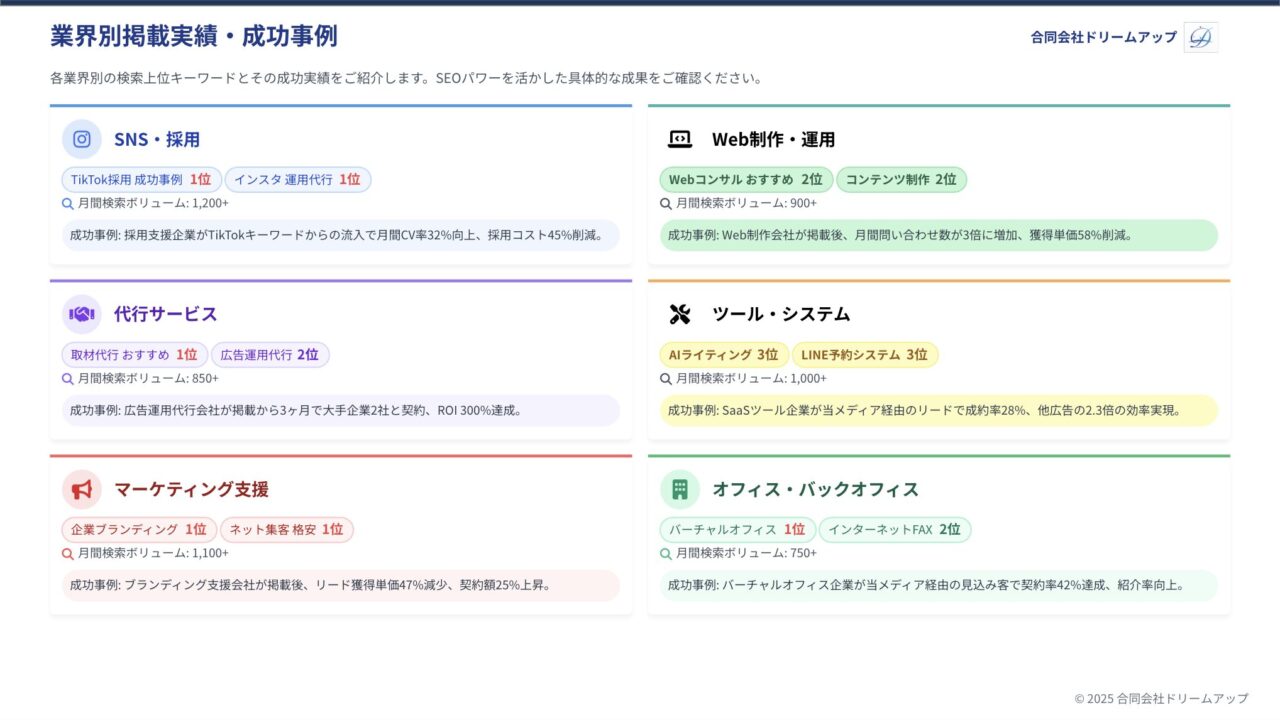Click the 取材代行 おすすめ keyword tag

coord(134,355)
